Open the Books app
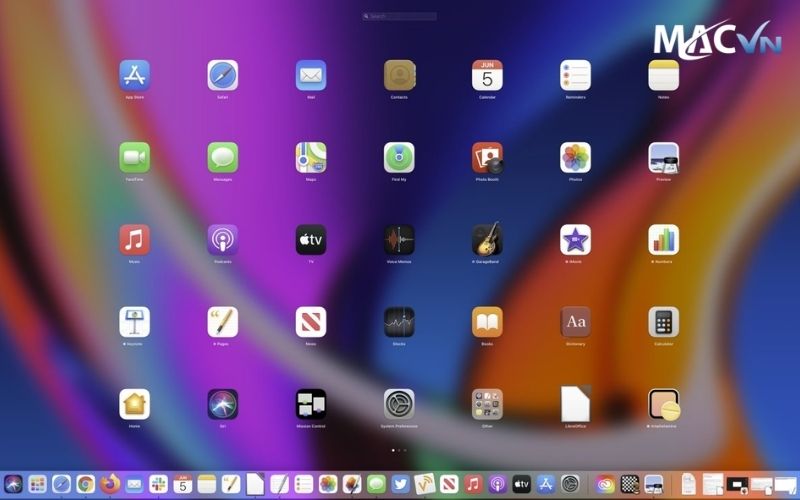The height and width of the screenshot is (500, 800). [x=487, y=322]
